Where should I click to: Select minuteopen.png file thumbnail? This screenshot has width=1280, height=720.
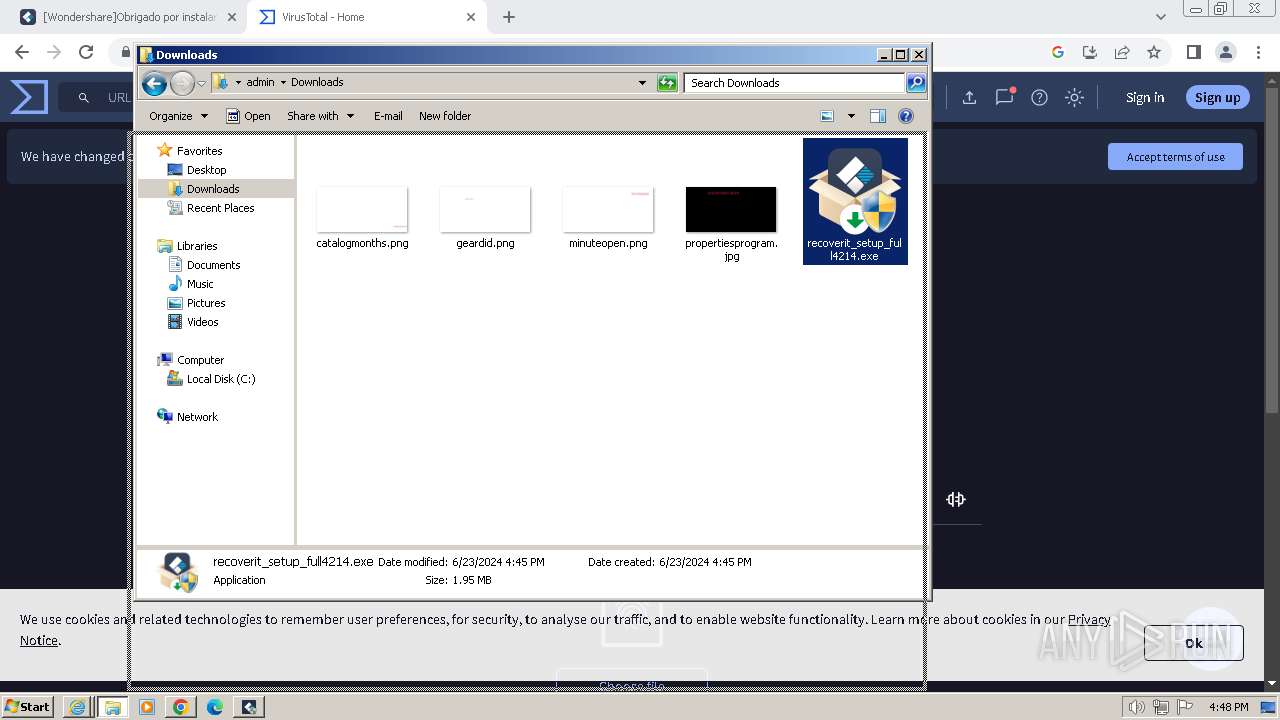608,209
